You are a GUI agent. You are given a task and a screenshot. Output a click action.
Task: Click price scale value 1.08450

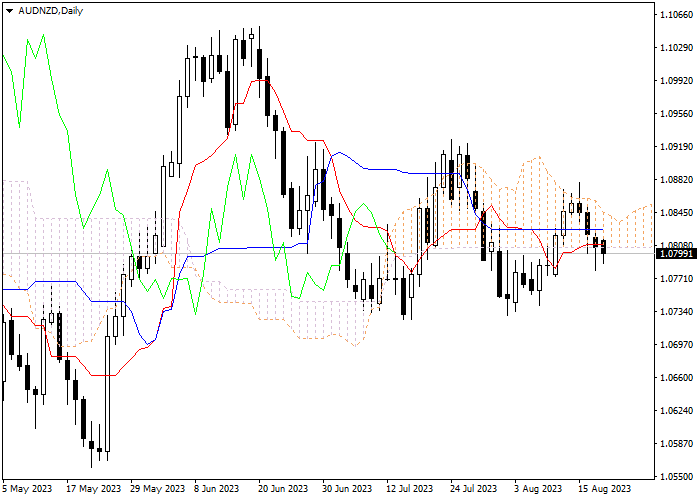(677, 212)
